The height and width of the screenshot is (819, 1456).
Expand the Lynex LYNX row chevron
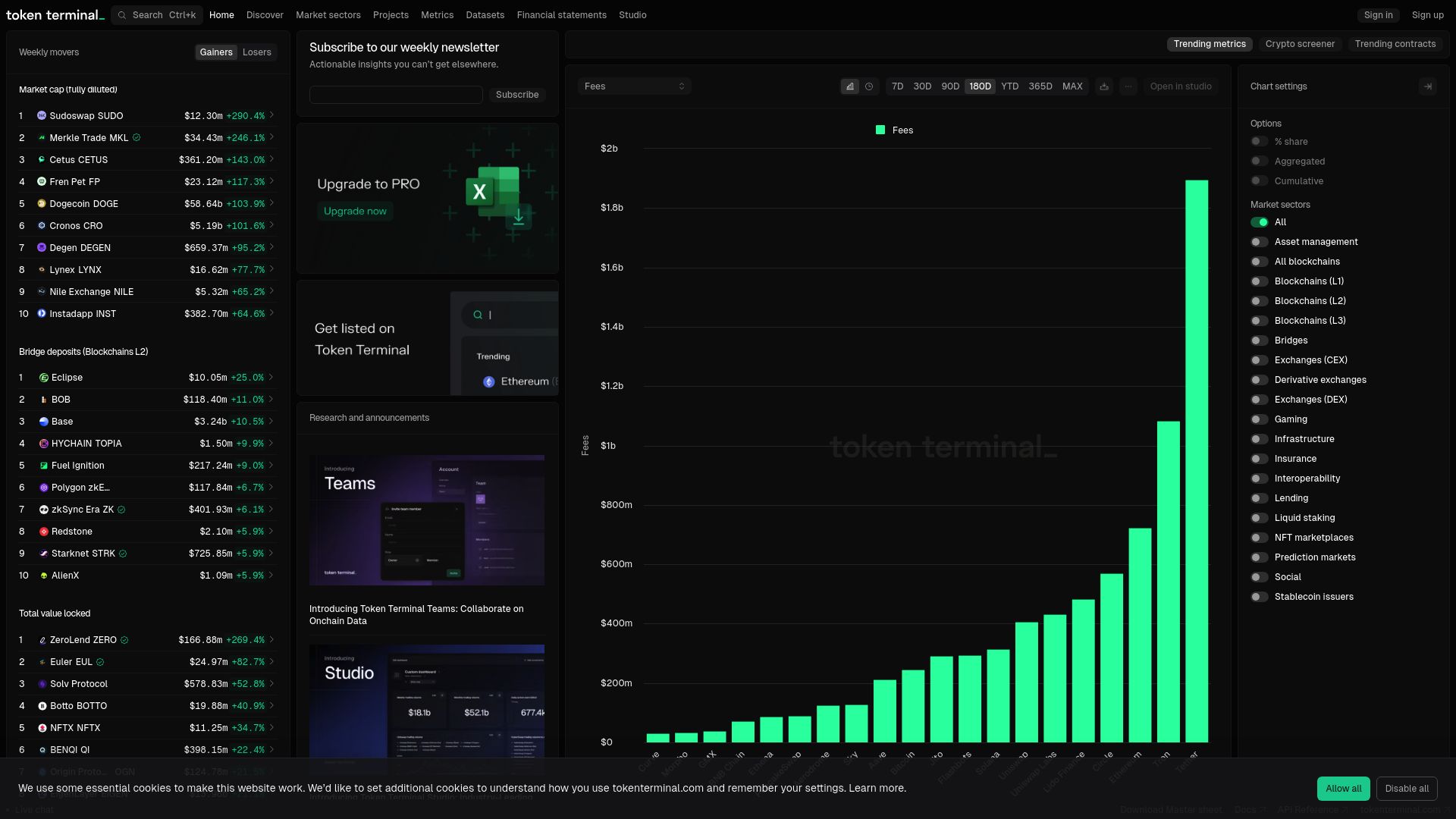(271, 269)
